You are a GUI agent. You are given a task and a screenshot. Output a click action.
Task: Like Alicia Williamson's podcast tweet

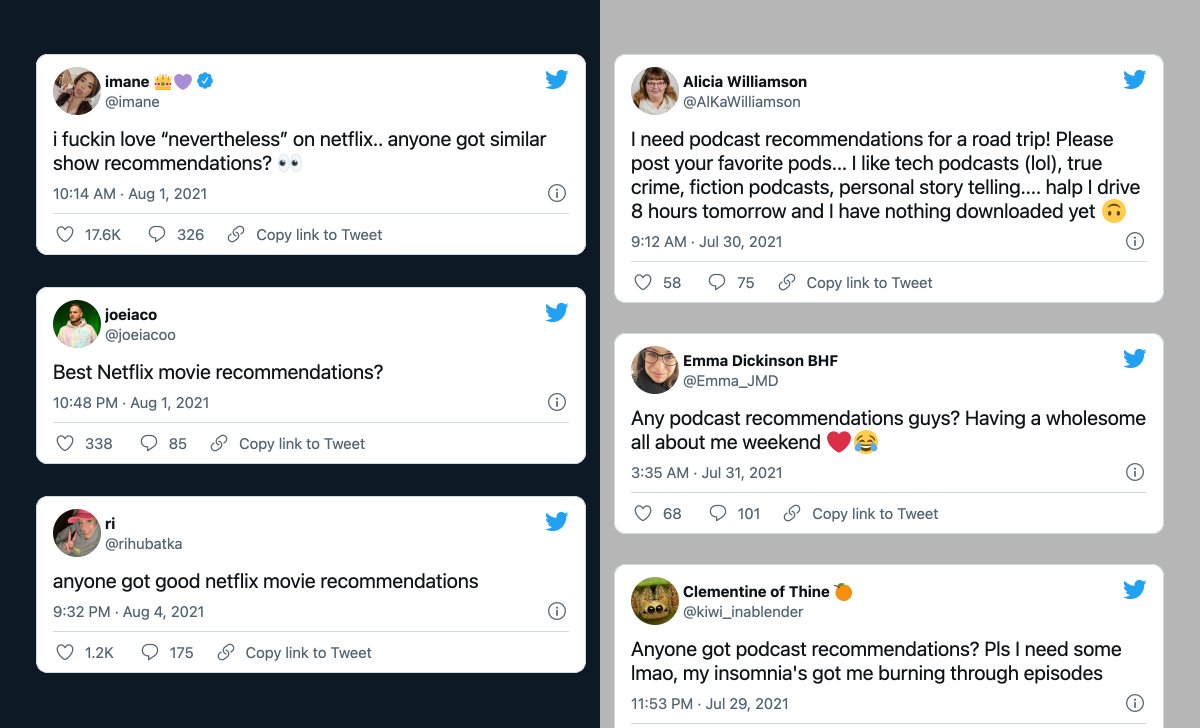pyautogui.click(x=644, y=283)
